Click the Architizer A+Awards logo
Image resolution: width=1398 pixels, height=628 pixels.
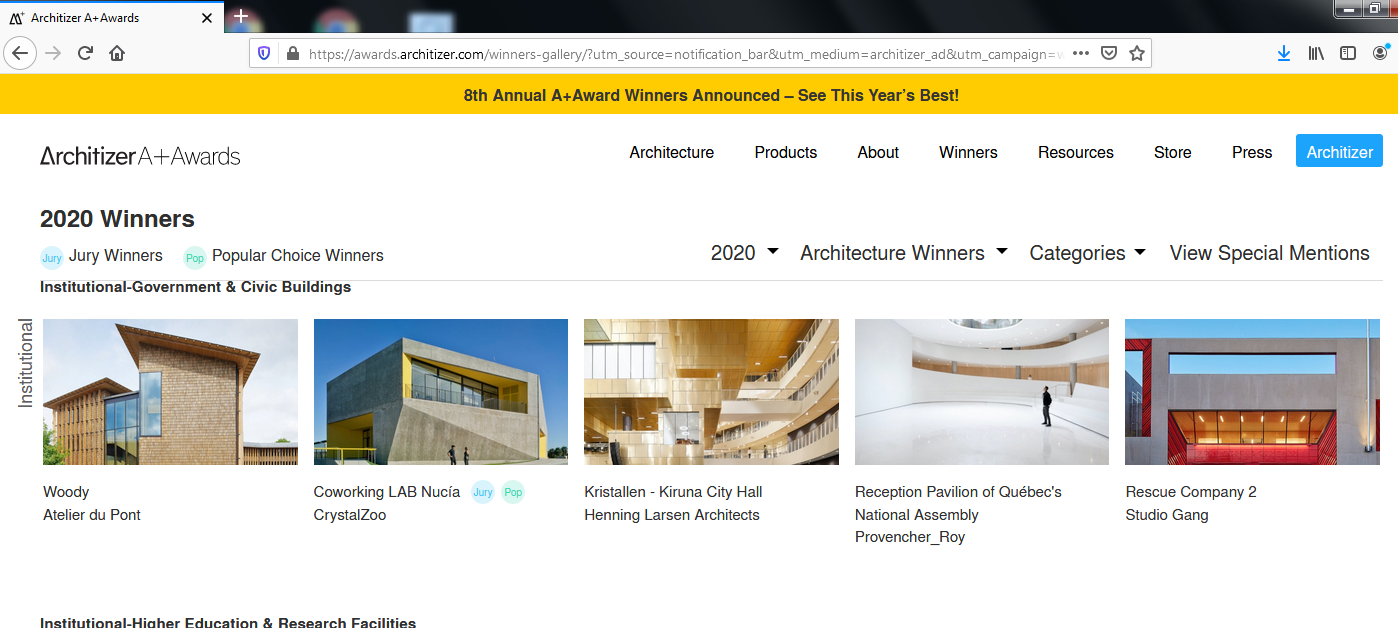(140, 156)
